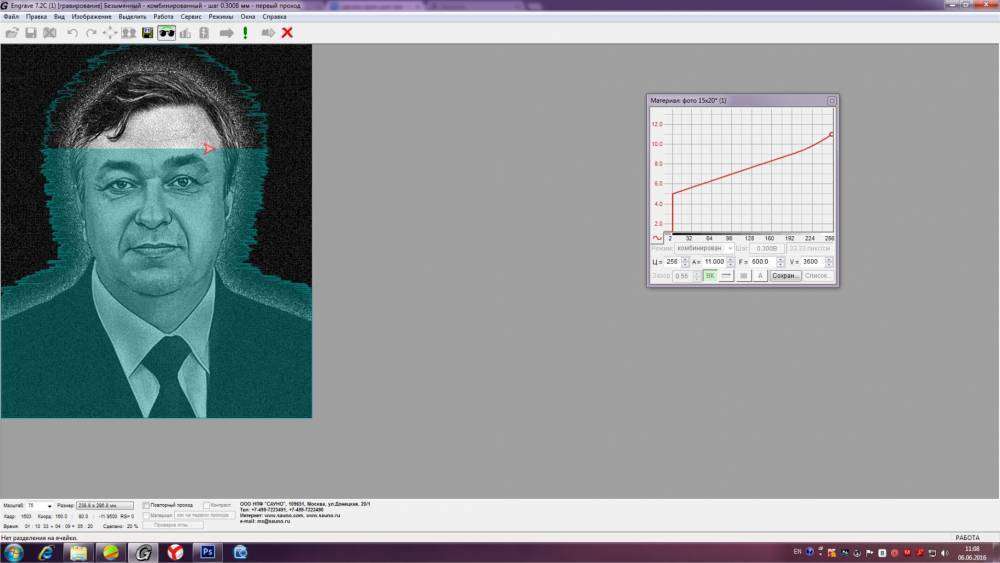Click the Список... button
Image resolution: width=1000 pixels, height=563 pixels.
tap(818, 275)
